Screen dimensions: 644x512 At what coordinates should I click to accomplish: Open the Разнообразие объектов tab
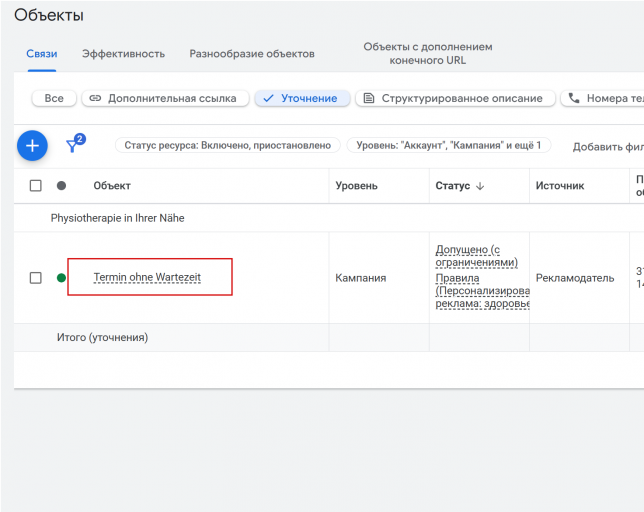252,54
